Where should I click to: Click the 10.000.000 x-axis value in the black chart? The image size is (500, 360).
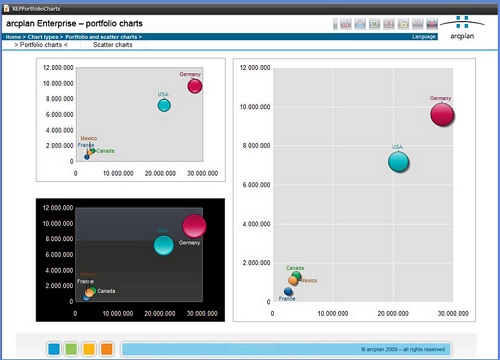[x=118, y=313]
